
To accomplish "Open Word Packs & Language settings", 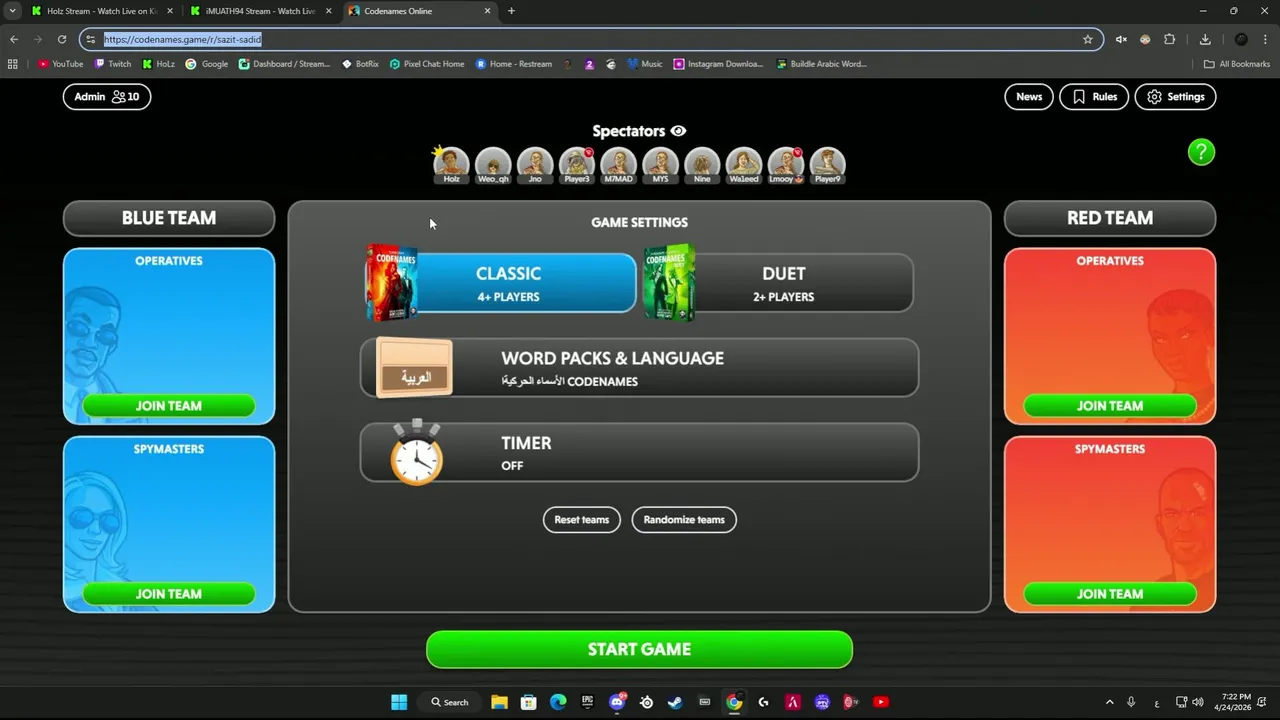I will [639, 368].
